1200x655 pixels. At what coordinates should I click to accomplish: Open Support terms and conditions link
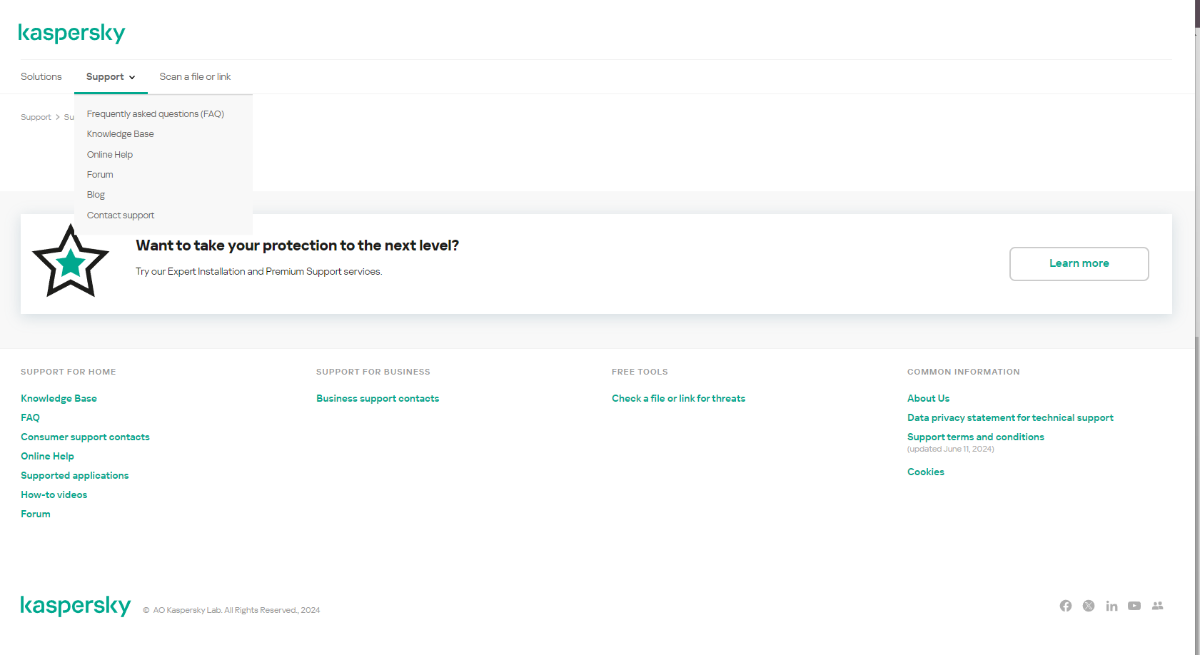point(975,437)
